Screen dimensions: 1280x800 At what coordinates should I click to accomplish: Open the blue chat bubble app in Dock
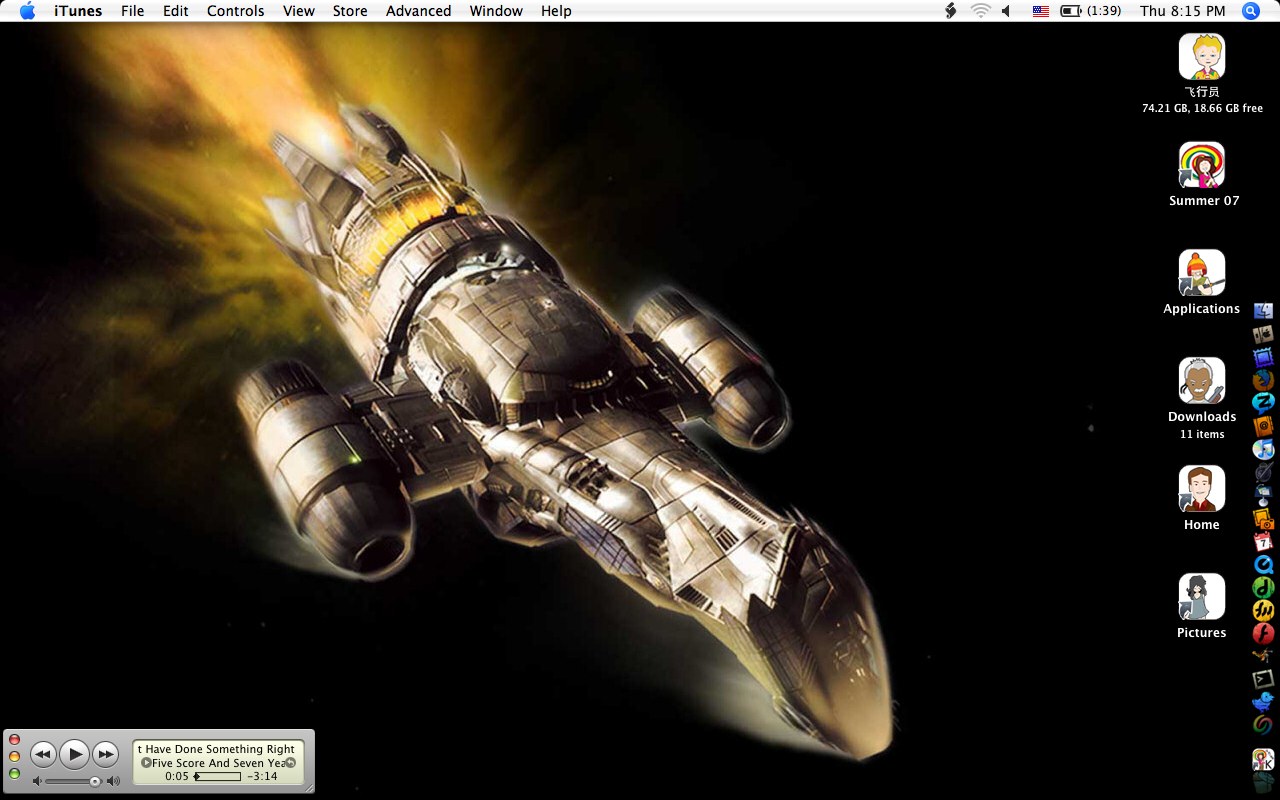[1263, 403]
